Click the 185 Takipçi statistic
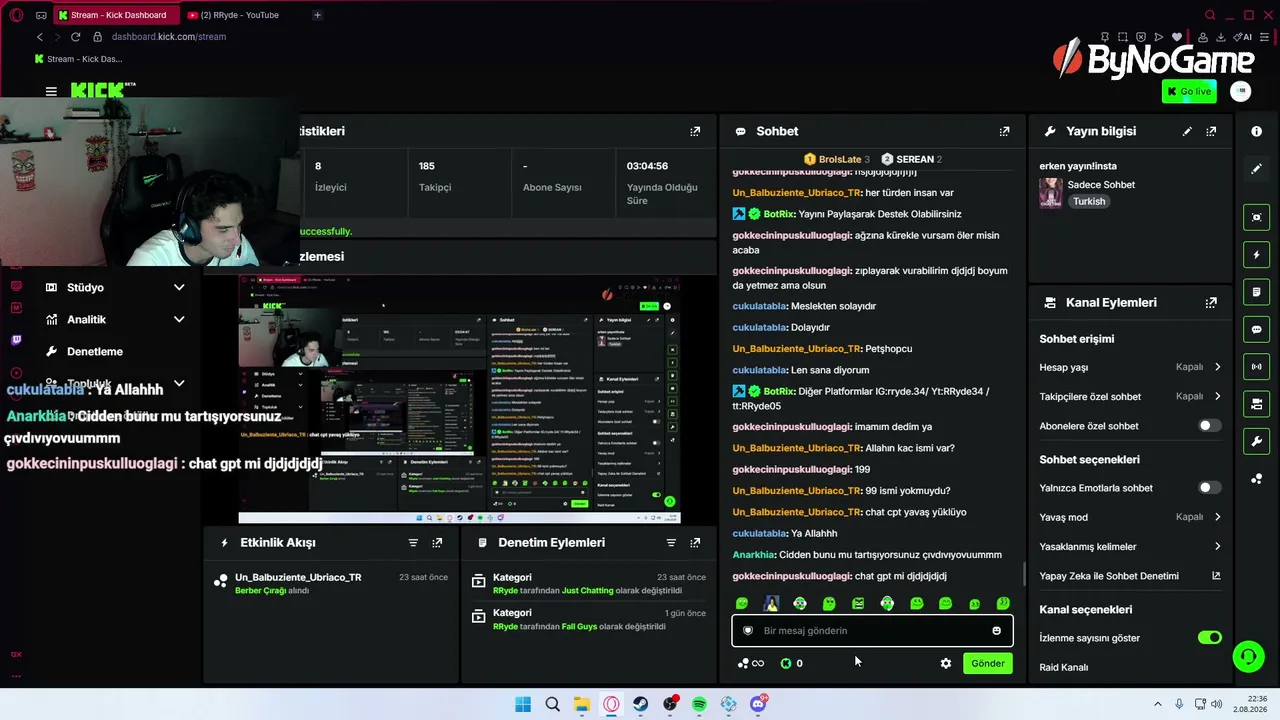Image resolution: width=1280 pixels, height=720 pixels. tap(435, 176)
